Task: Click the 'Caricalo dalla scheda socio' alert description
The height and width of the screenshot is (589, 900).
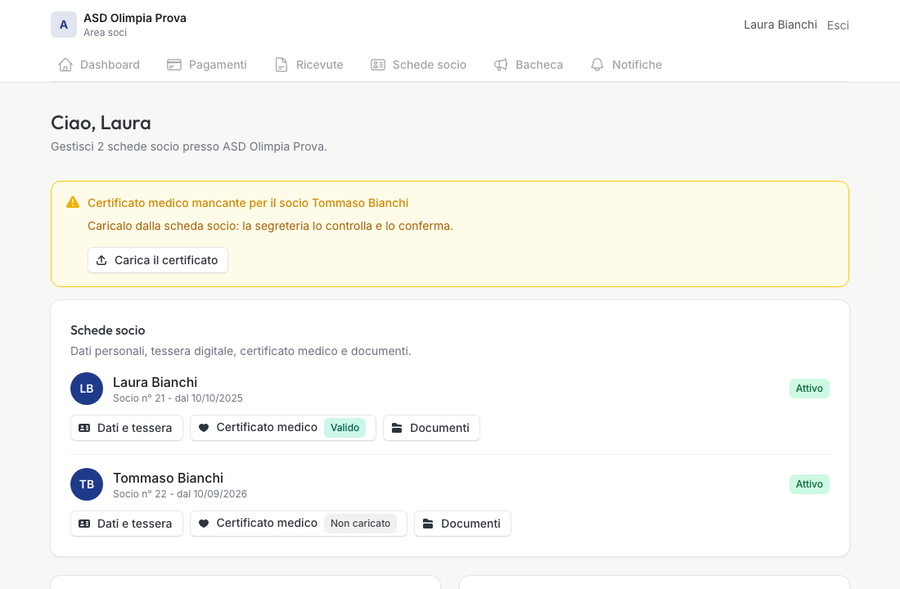Action: tap(270, 226)
